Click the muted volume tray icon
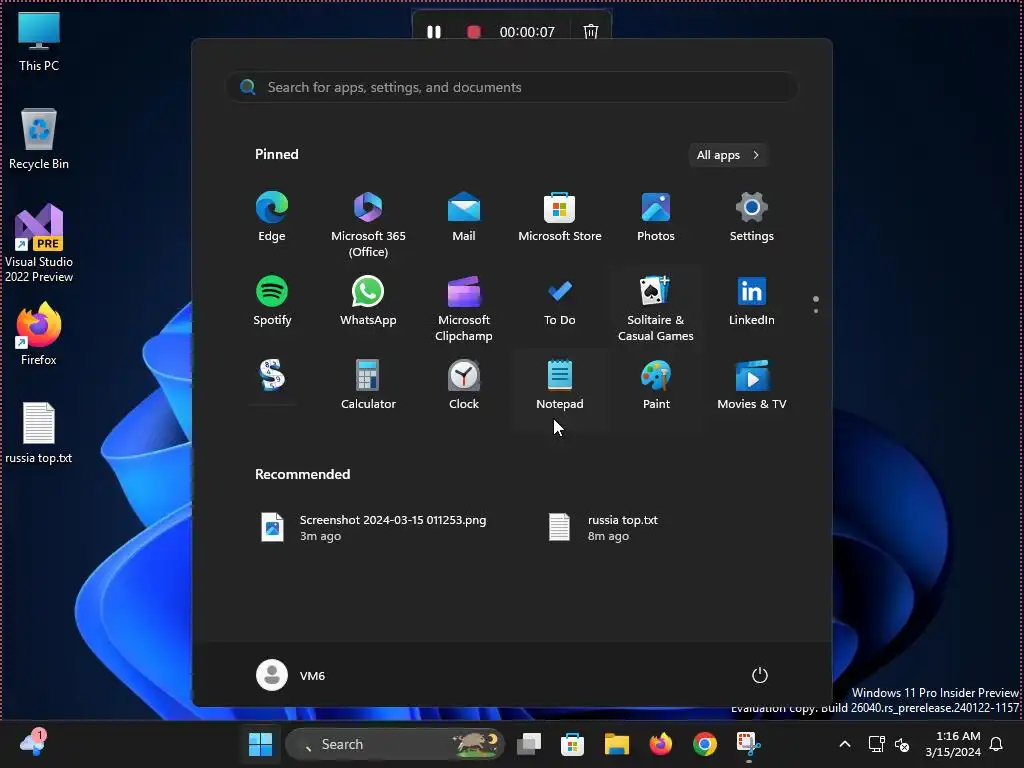Viewport: 1024px width, 768px height. [x=902, y=744]
